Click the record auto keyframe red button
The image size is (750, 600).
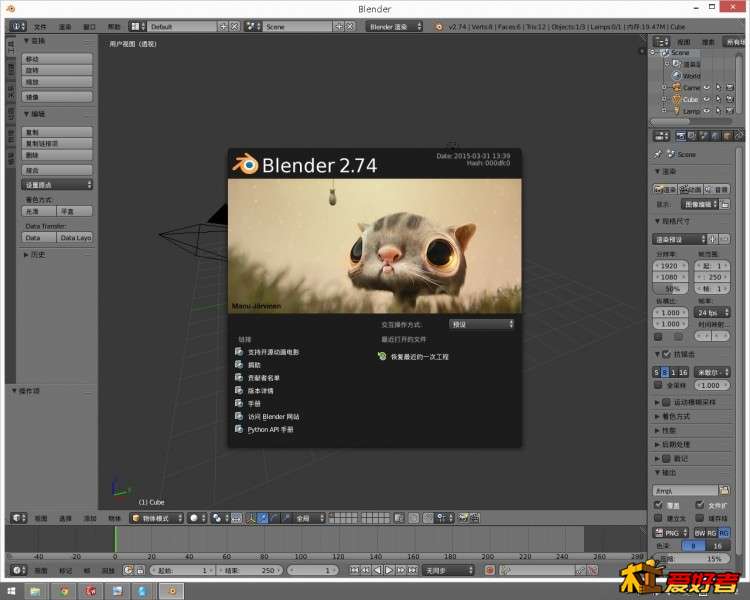click(x=489, y=570)
